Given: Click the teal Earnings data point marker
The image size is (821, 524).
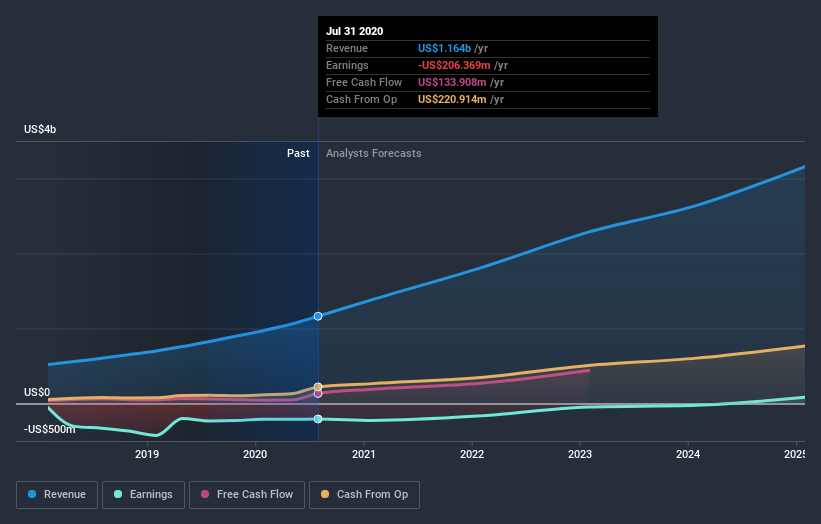Looking at the screenshot, I should coord(318,419).
